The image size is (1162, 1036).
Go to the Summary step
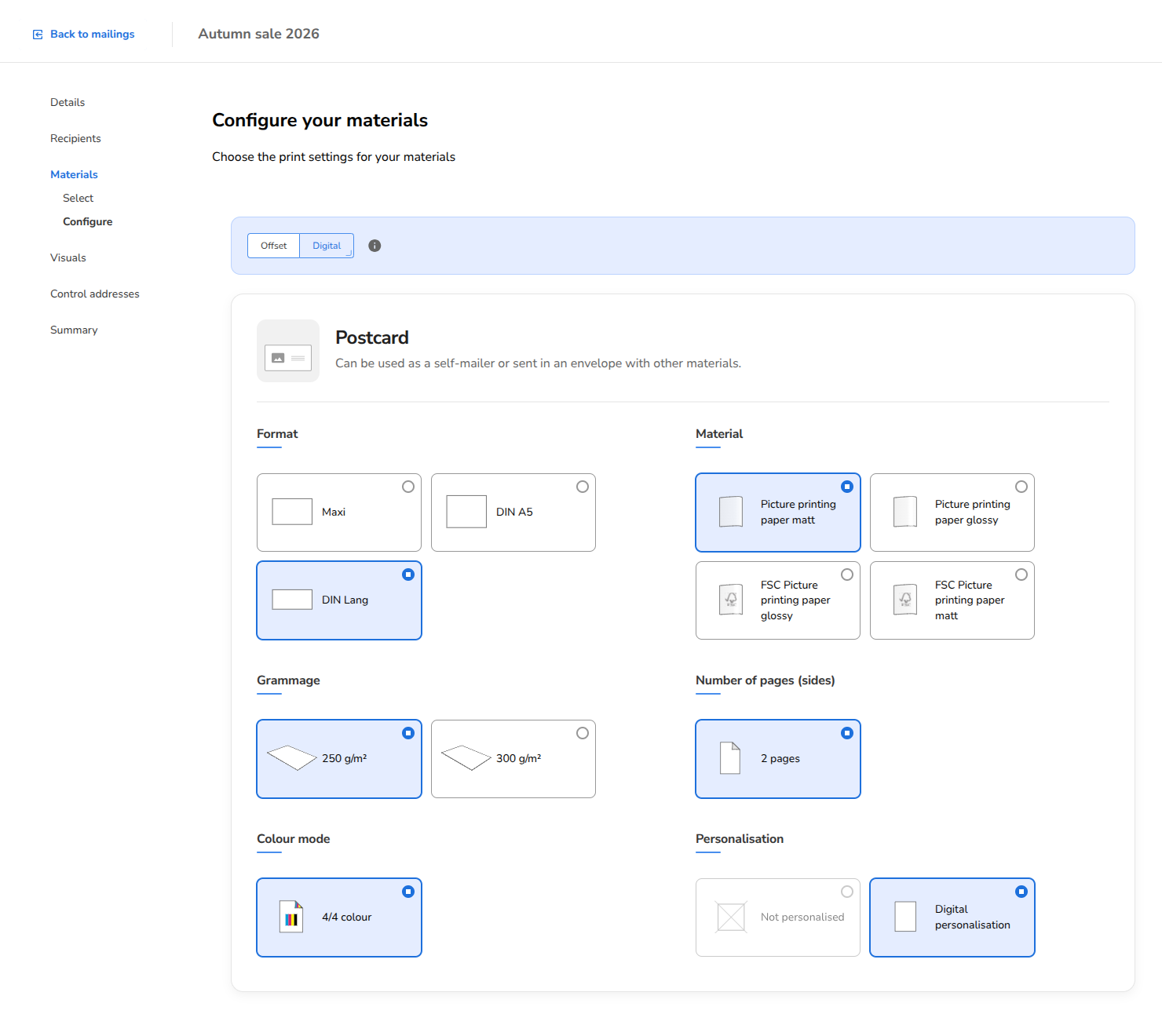point(74,330)
